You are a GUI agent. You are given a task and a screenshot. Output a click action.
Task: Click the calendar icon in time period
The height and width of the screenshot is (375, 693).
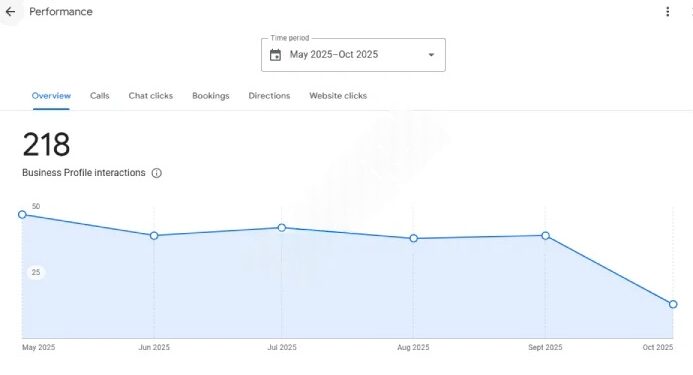click(x=275, y=55)
